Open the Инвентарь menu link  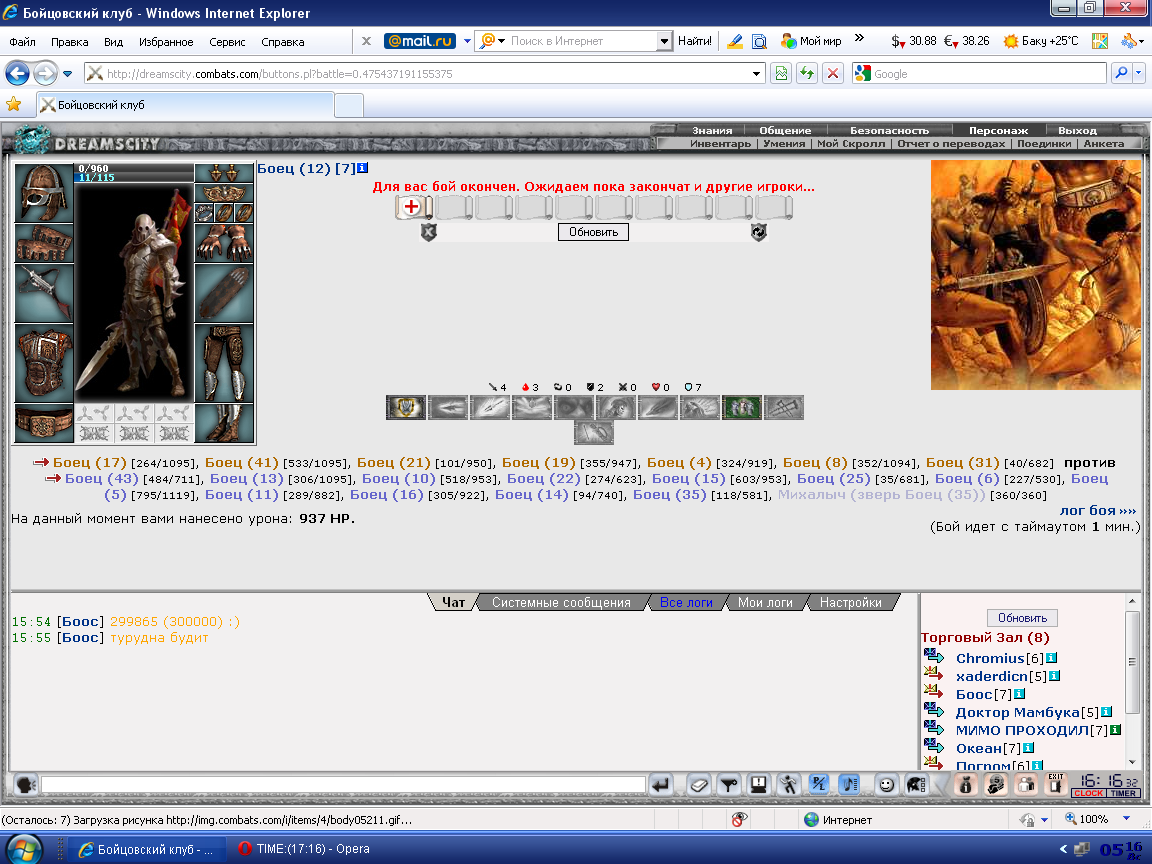coord(720,143)
